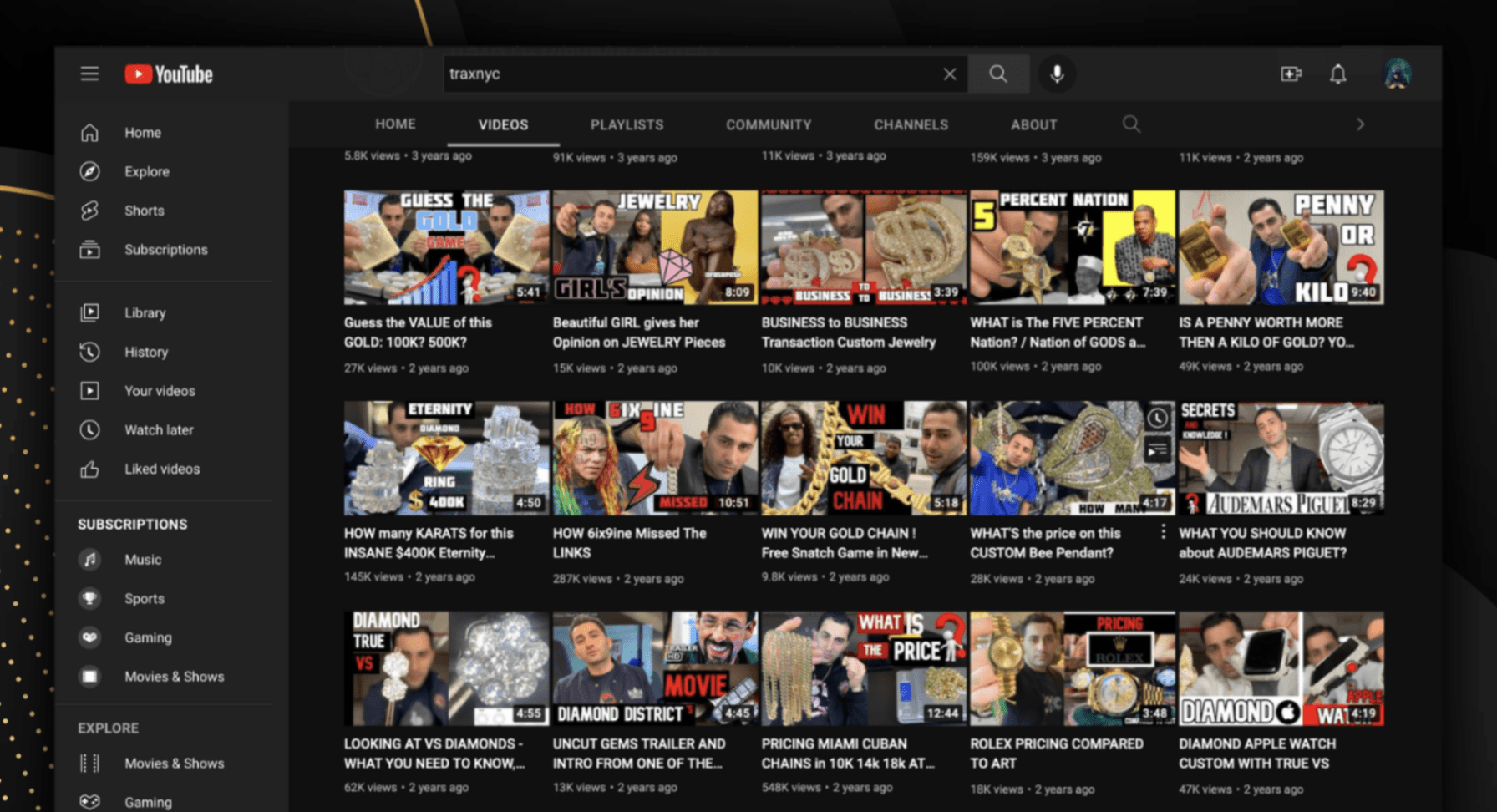1497x812 pixels.
Task: View the ABOUT tab
Action: click(1033, 124)
